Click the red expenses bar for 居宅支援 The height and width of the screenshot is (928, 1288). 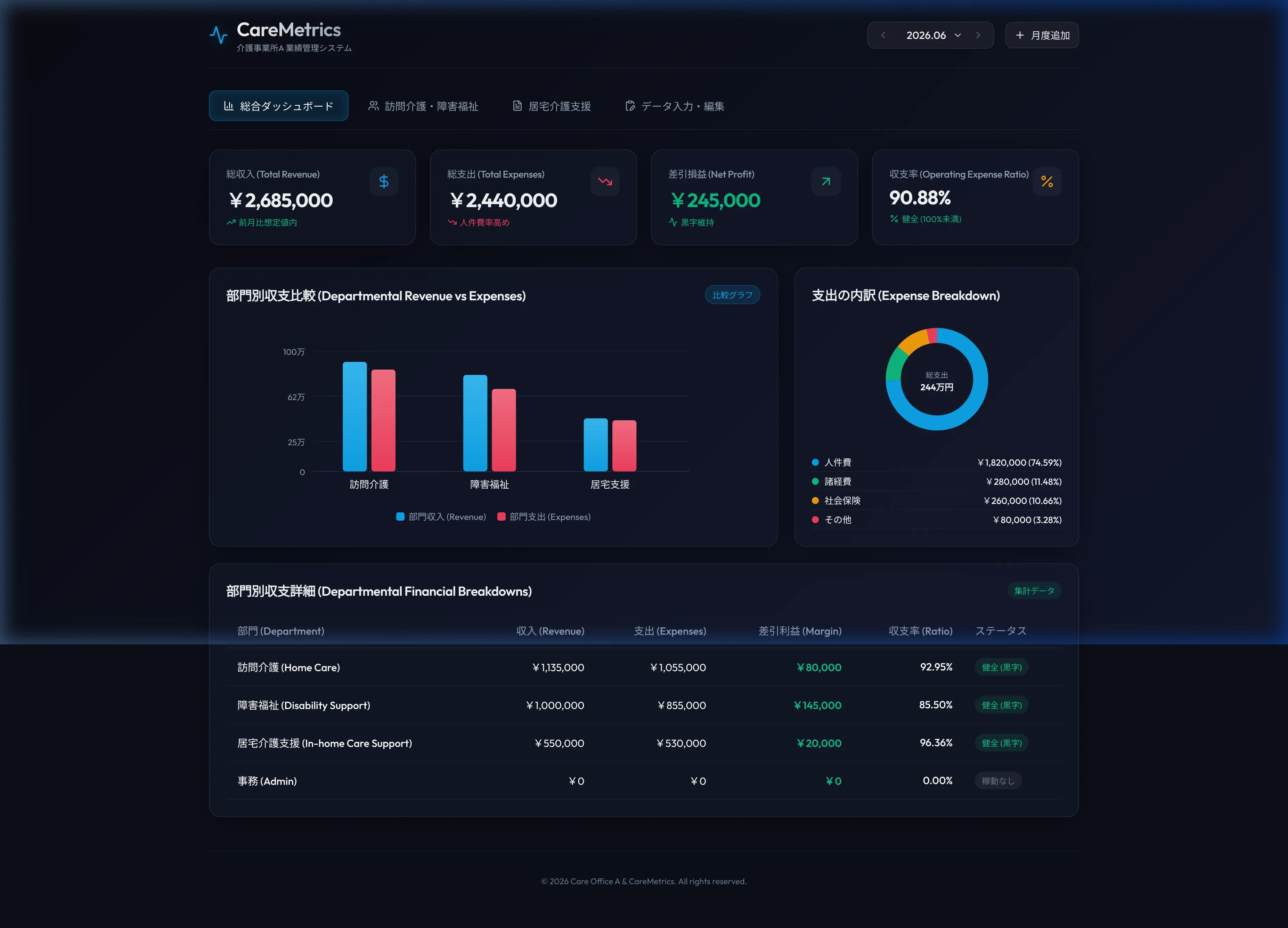pos(624,445)
